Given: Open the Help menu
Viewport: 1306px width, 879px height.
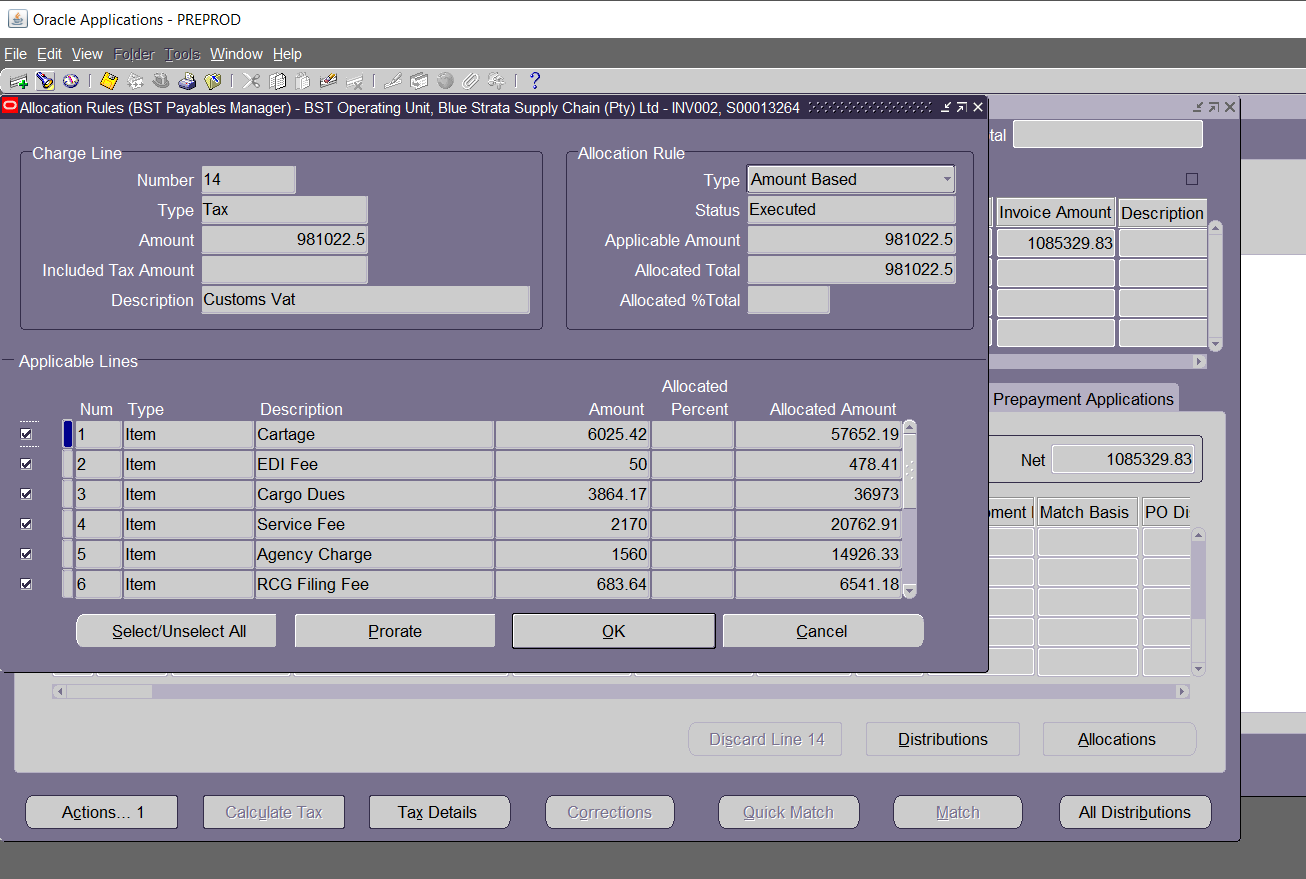Looking at the screenshot, I should [287, 54].
